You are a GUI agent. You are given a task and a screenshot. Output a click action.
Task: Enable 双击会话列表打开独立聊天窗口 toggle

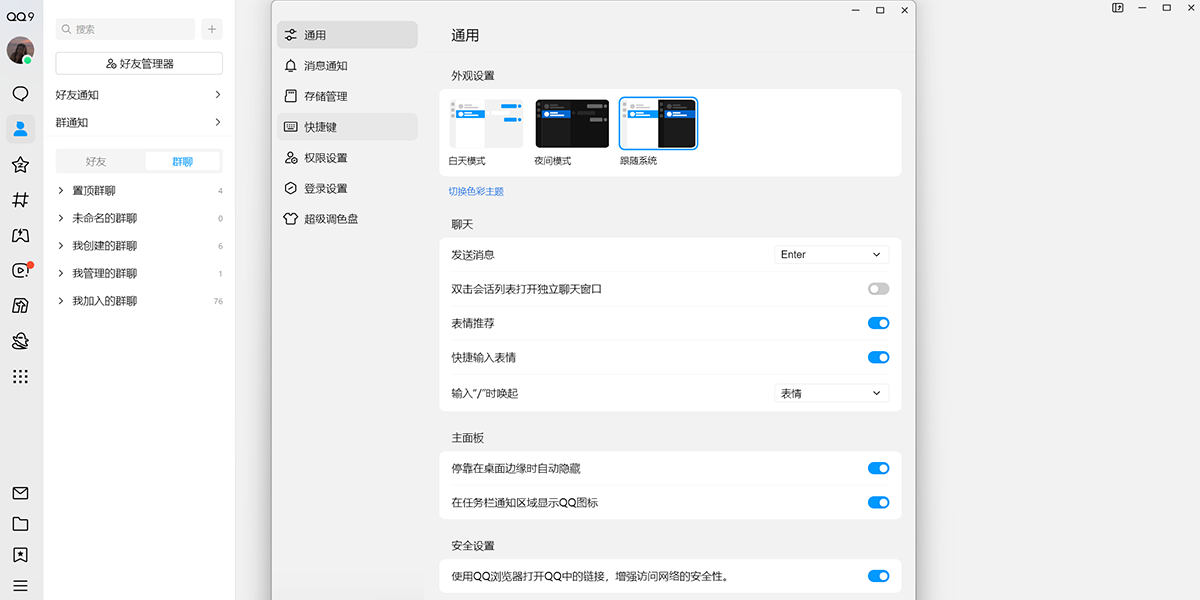point(877,288)
